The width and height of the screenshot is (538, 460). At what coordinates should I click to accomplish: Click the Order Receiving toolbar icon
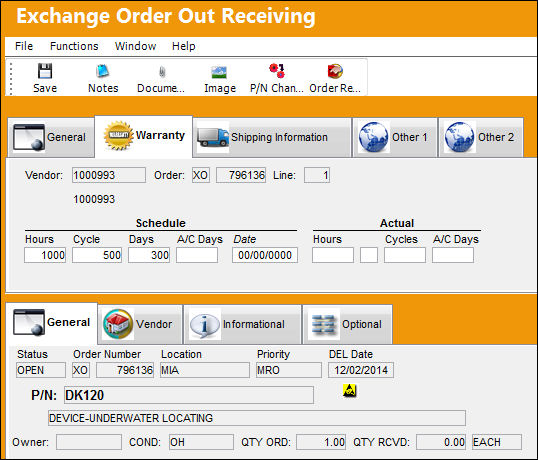(x=335, y=71)
